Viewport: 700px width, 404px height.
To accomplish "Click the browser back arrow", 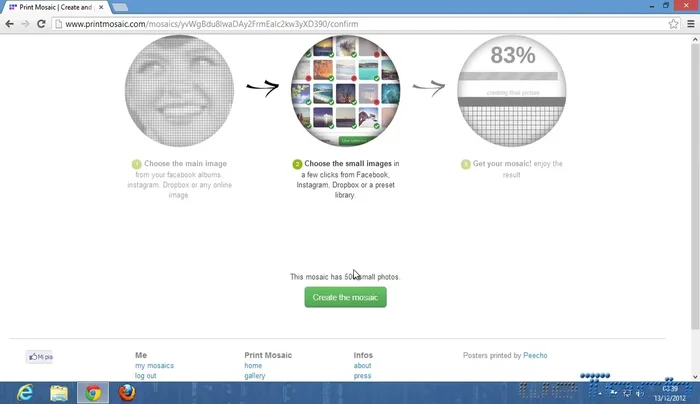I will [x=10, y=23].
